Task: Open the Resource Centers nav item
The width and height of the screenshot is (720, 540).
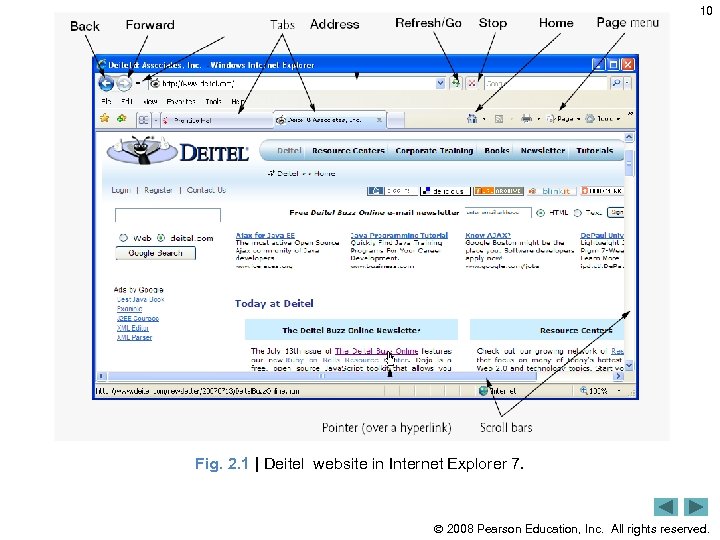Action: pos(348,151)
